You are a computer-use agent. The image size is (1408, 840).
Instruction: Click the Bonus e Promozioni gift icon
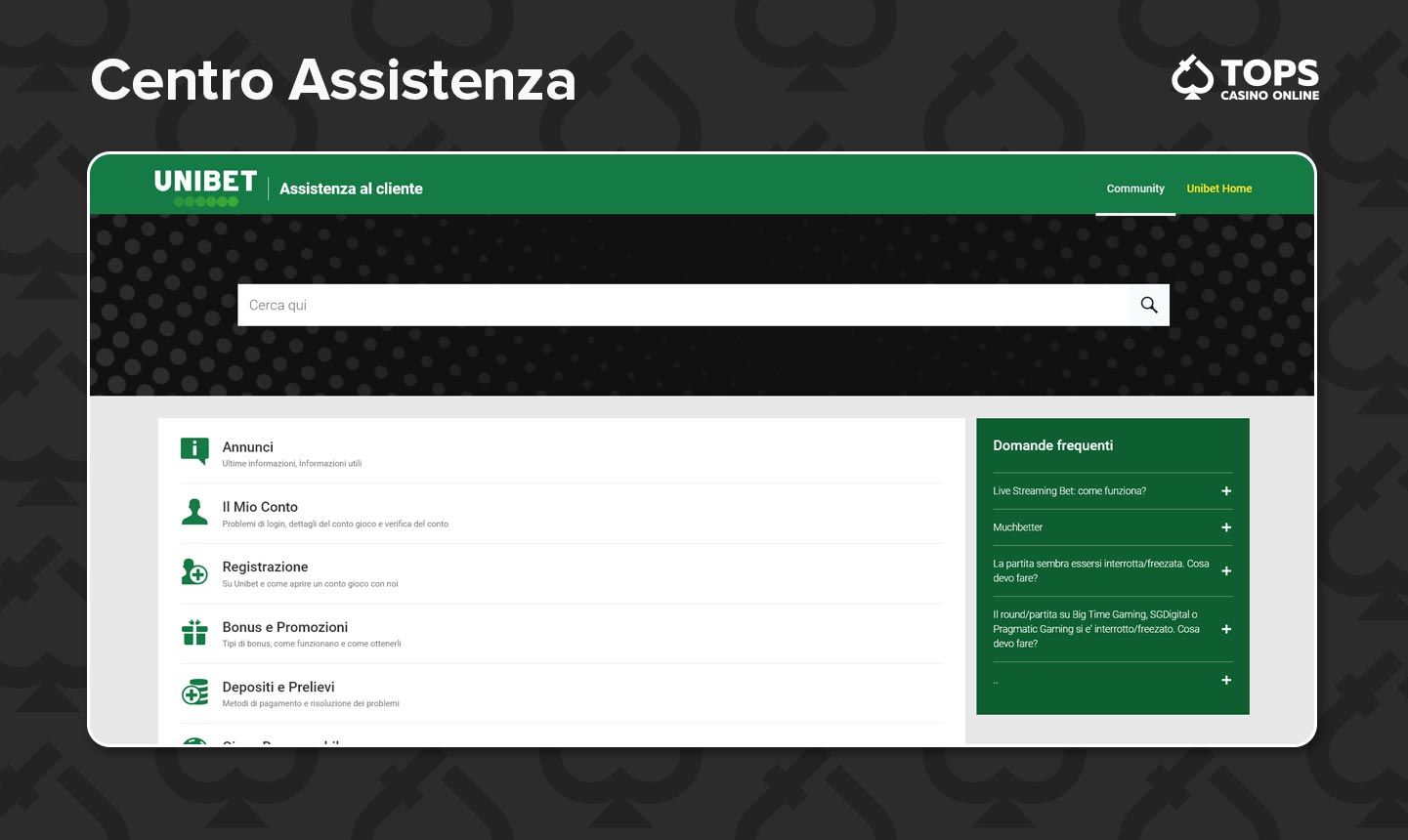pyautogui.click(x=194, y=632)
